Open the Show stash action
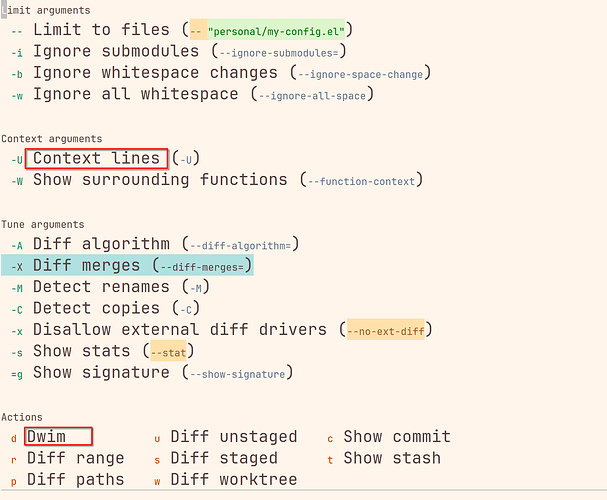This screenshot has width=607, height=500. 392,458
